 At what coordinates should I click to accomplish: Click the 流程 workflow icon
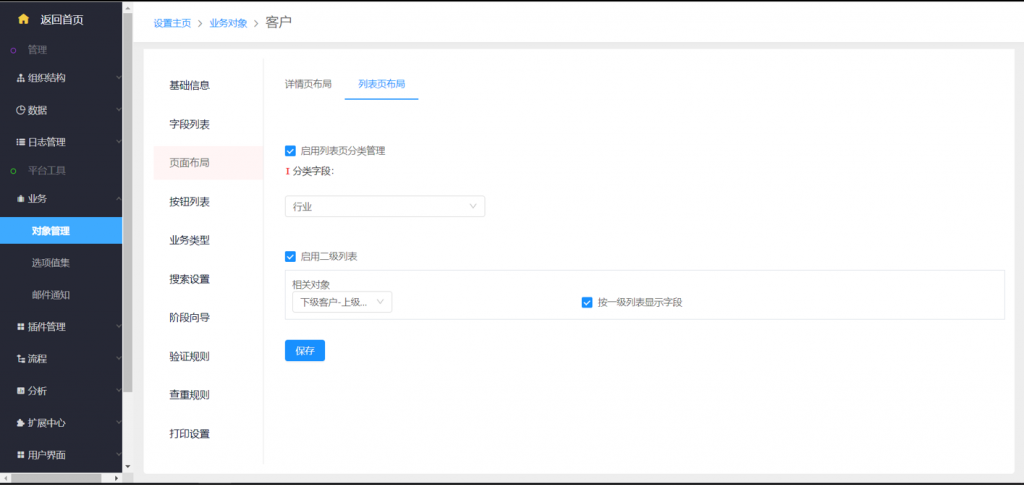(x=20, y=359)
